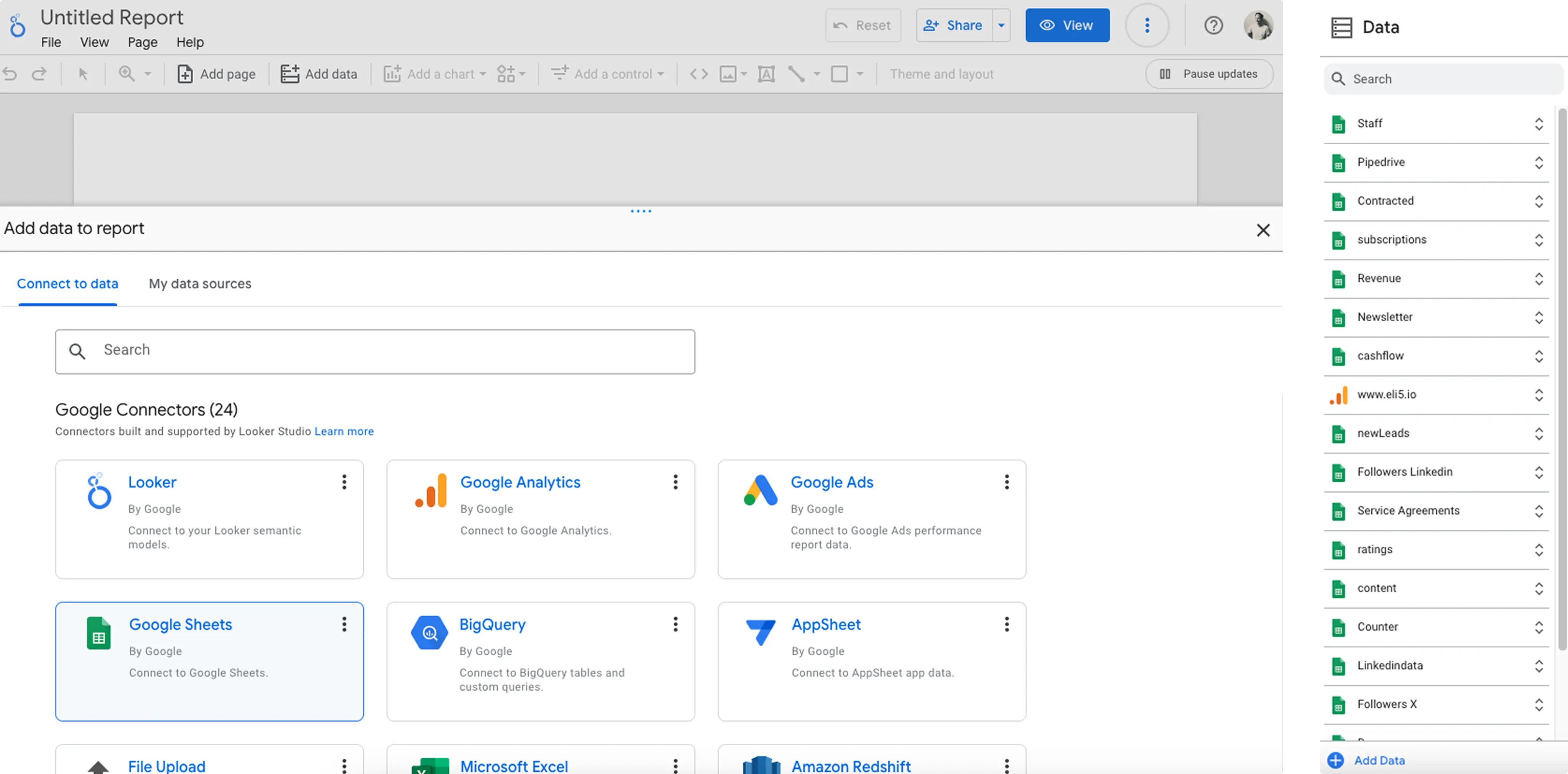
Task: Expand the Staff data source
Action: click(1539, 124)
